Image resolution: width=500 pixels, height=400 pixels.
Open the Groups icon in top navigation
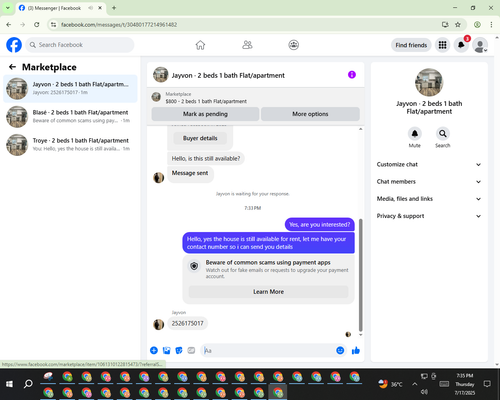point(294,45)
